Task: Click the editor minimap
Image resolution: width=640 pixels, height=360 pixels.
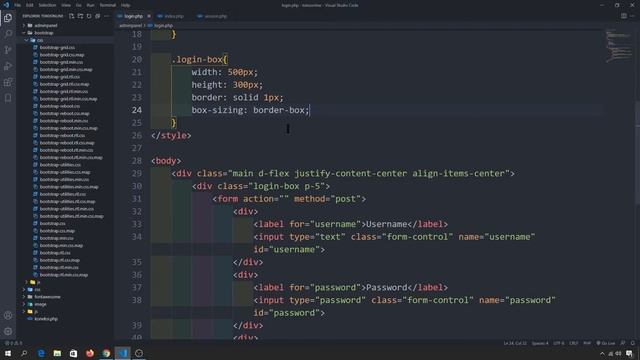Action: (618, 46)
